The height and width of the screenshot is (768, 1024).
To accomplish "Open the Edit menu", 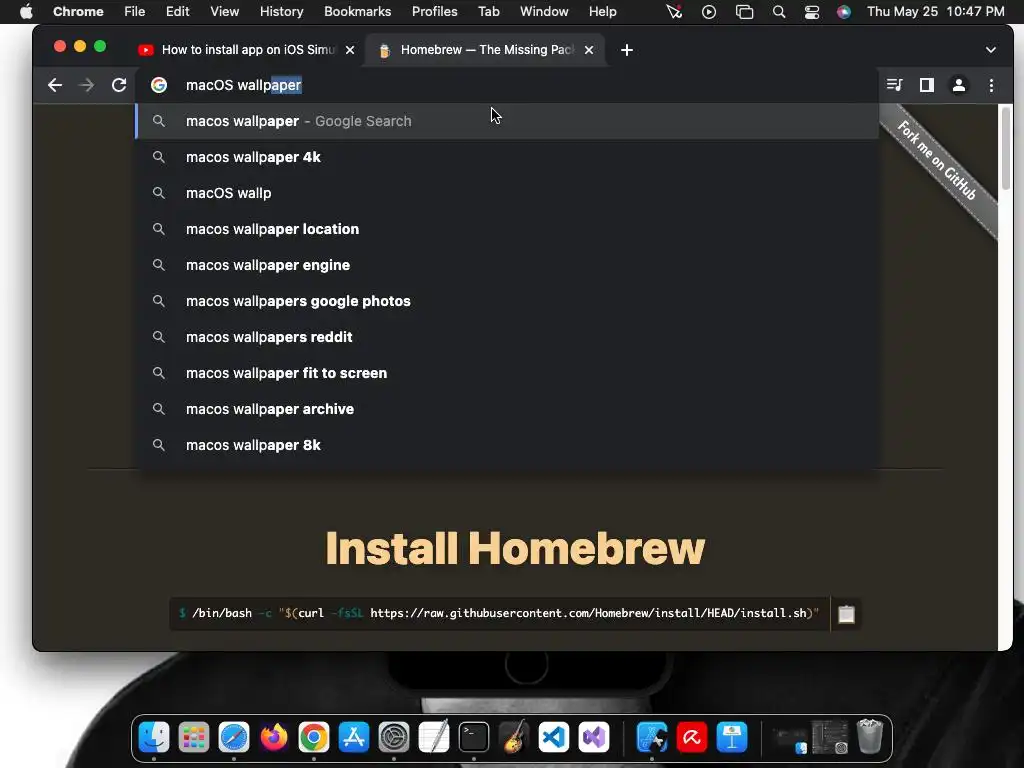I will [x=177, y=12].
